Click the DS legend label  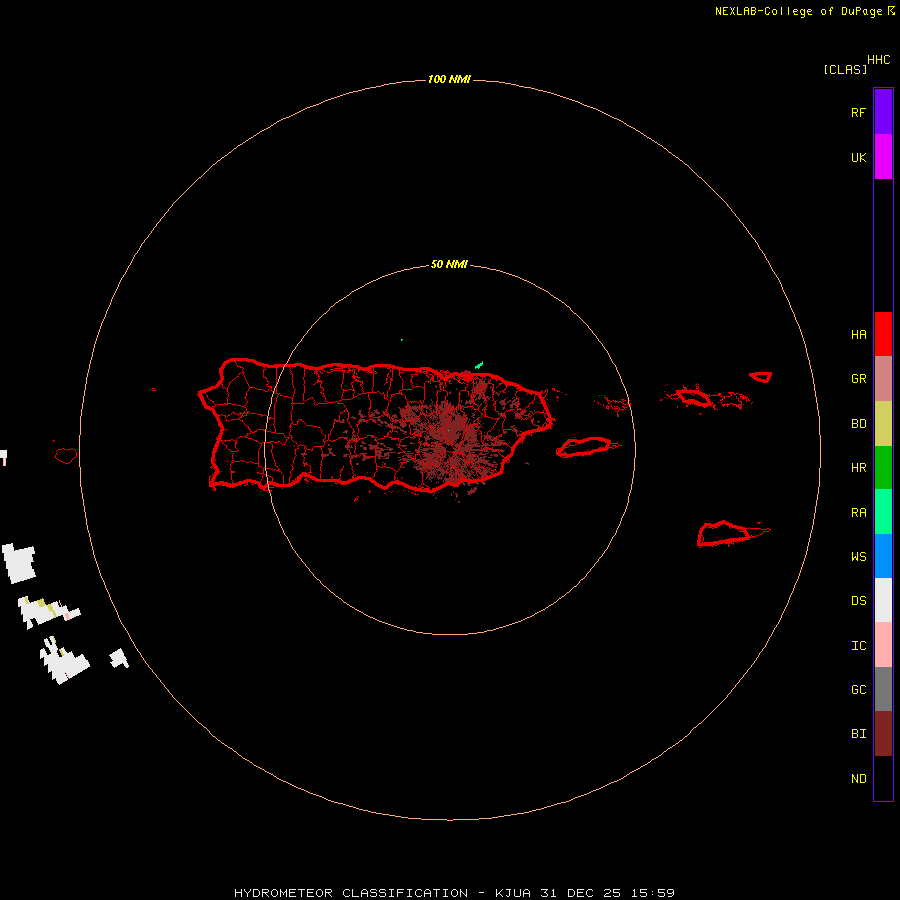[858, 601]
